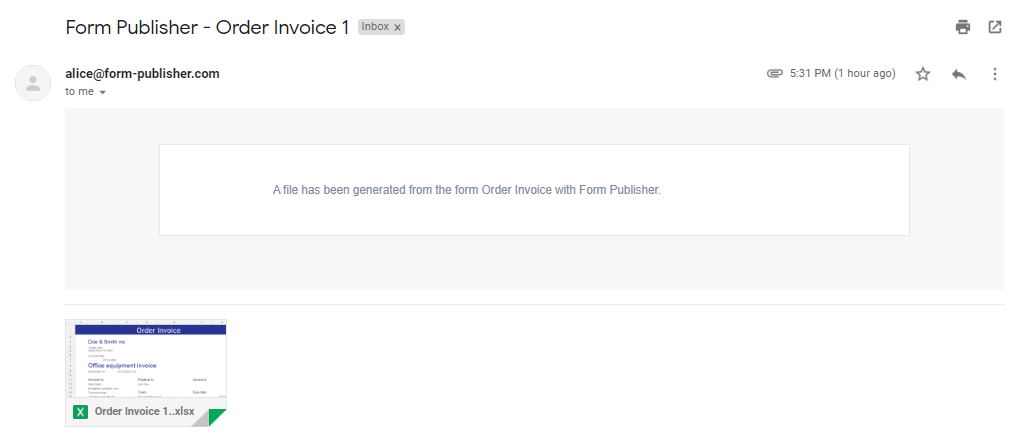Image resolution: width=1017 pixels, height=447 pixels.
Task: Click the sender's profile avatar
Action: [x=33, y=82]
